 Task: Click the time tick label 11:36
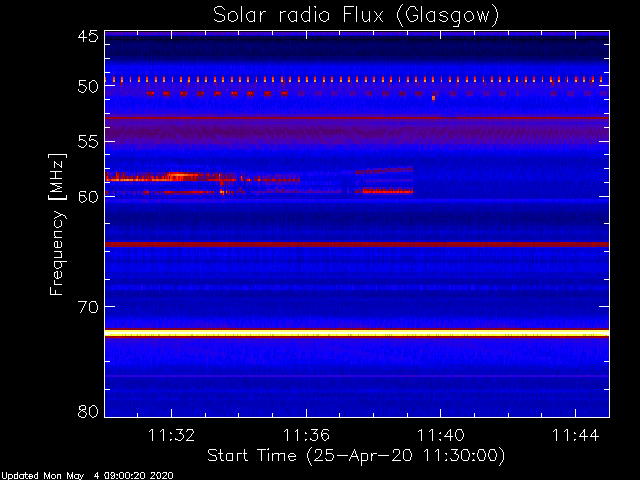click(x=306, y=435)
